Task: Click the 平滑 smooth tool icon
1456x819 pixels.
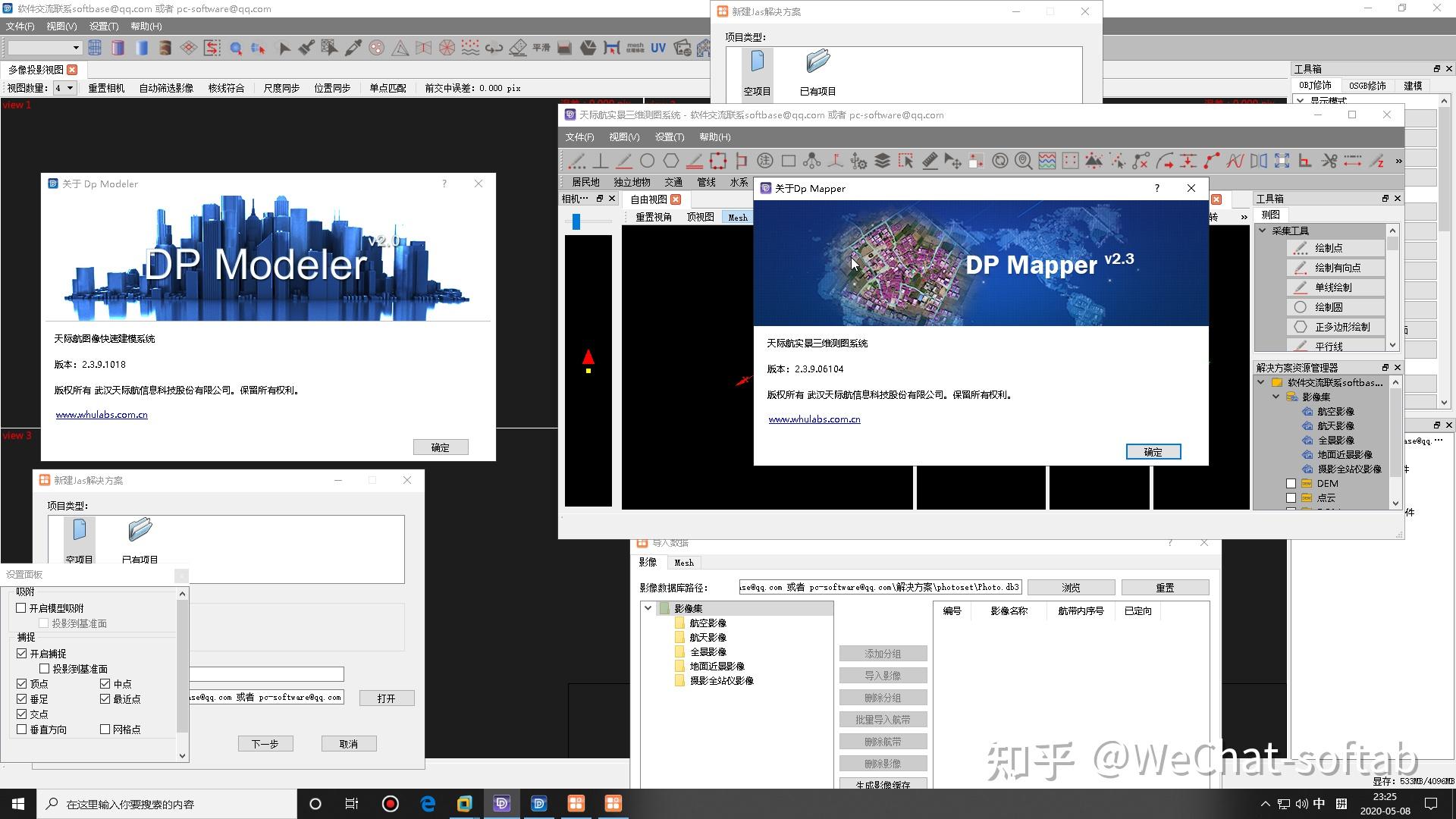Action: pyautogui.click(x=541, y=48)
